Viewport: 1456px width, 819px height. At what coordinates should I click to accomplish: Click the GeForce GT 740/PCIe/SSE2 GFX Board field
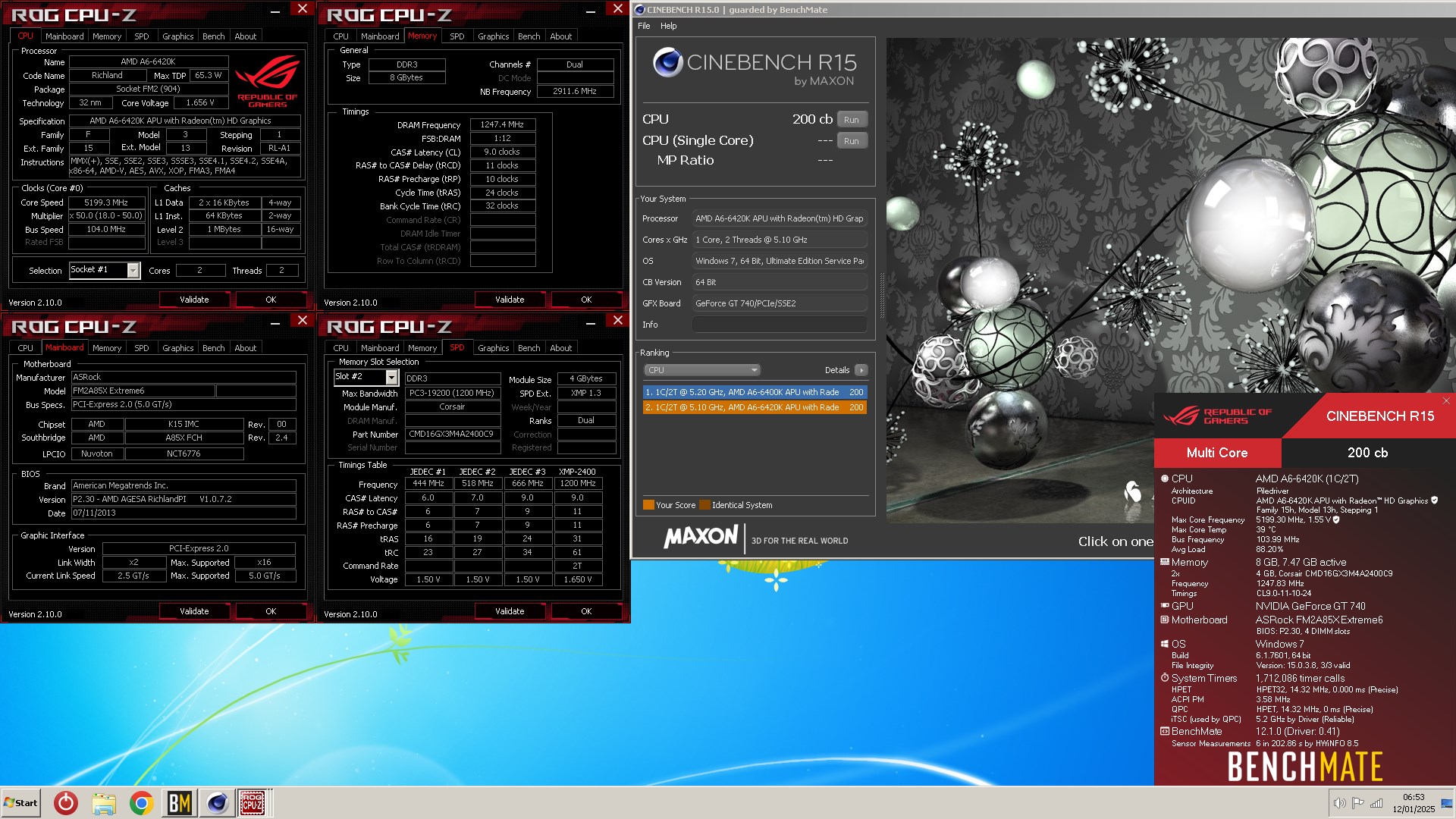[x=780, y=303]
